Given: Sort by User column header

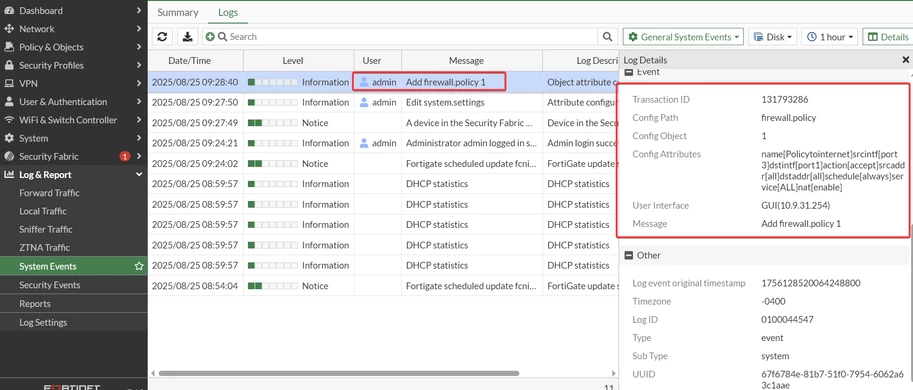Looking at the screenshot, I should 377,61.
